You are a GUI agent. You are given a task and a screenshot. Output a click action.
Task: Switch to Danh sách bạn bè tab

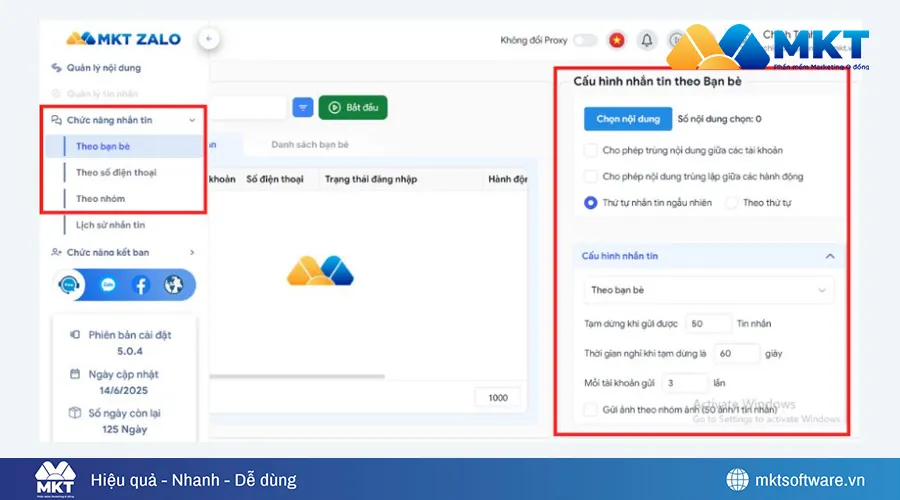pyautogui.click(x=310, y=145)
